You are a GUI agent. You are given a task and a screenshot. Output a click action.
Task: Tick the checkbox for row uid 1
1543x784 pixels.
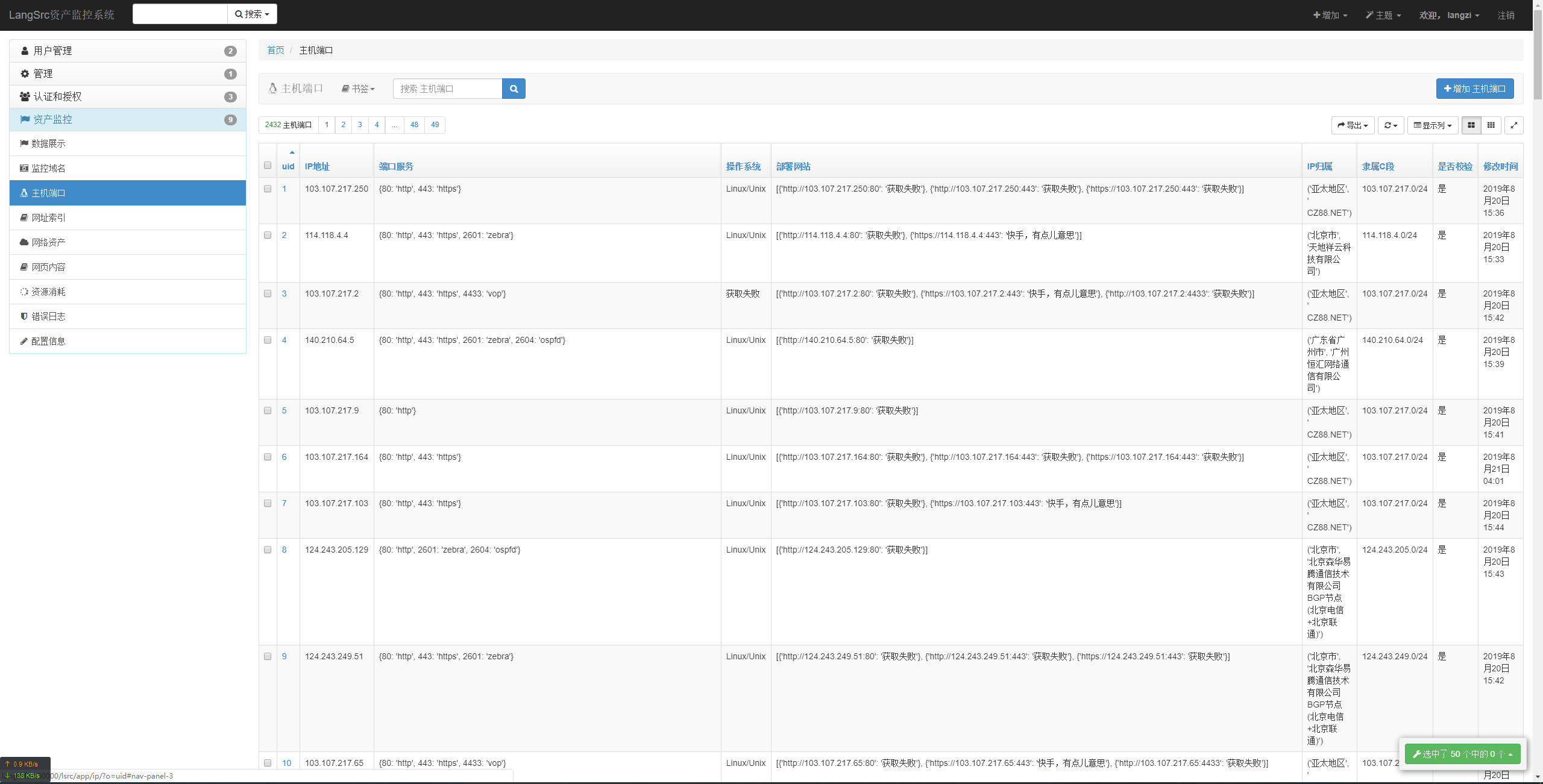pos(268,189)
